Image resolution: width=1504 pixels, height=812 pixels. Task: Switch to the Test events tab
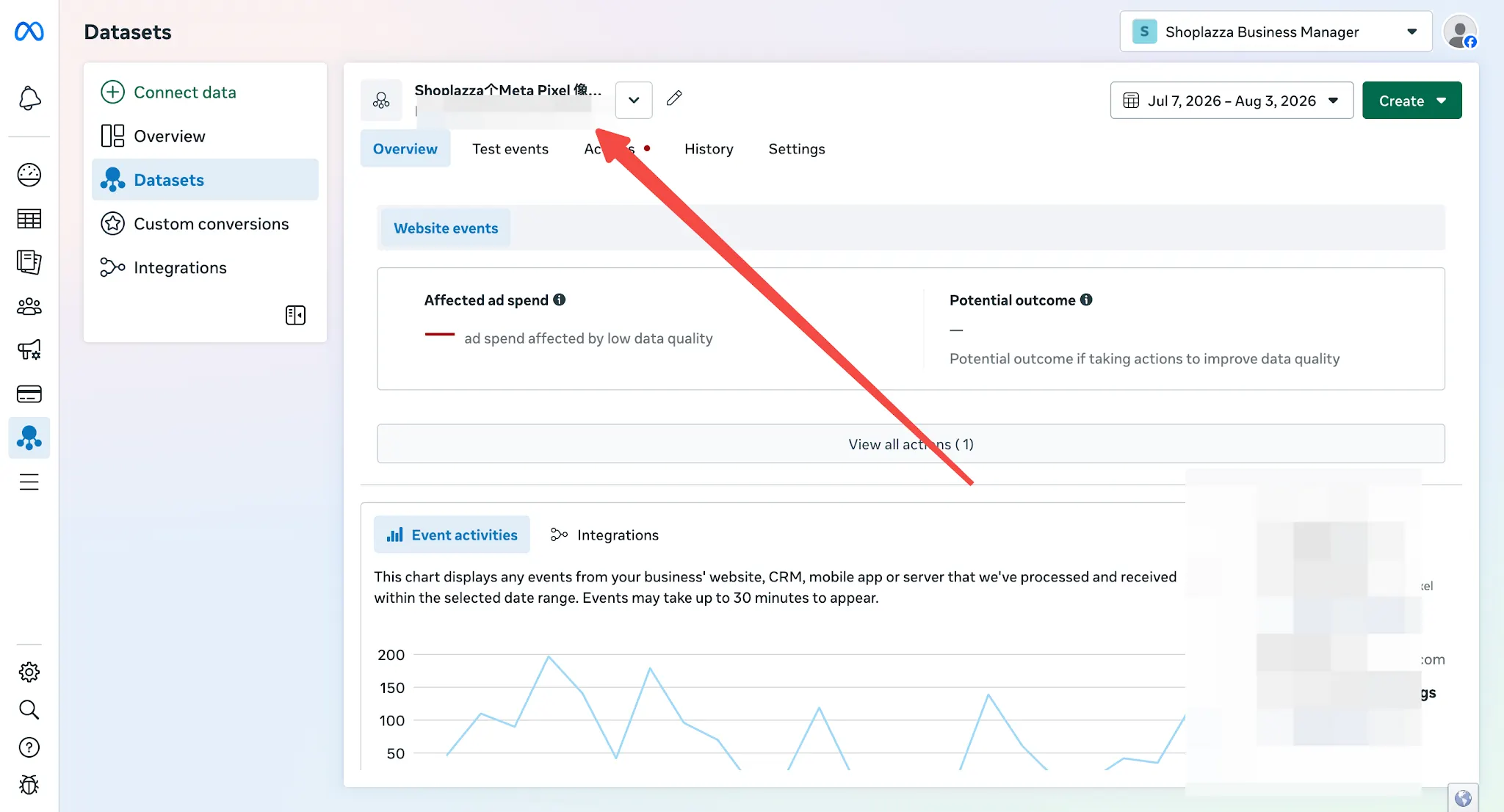coord(510,148)
